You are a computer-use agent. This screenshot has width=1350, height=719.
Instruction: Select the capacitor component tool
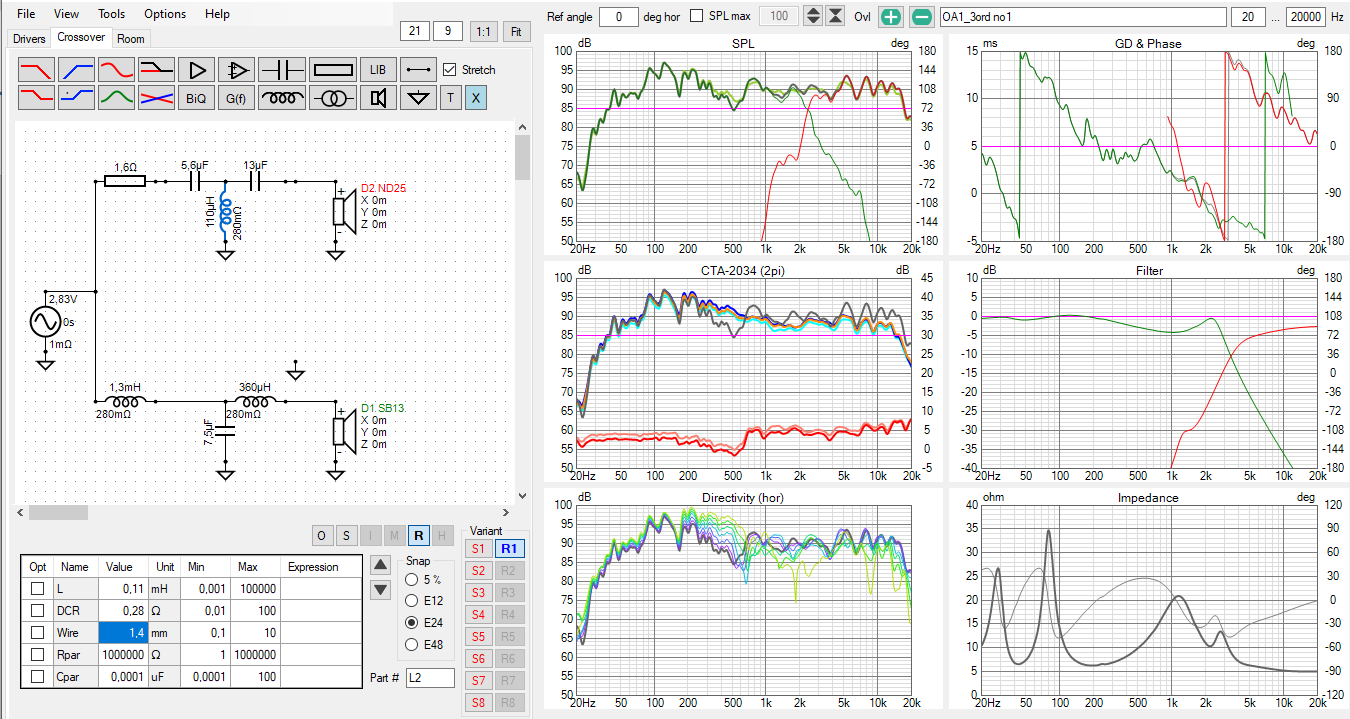click(x=281, y=70)
